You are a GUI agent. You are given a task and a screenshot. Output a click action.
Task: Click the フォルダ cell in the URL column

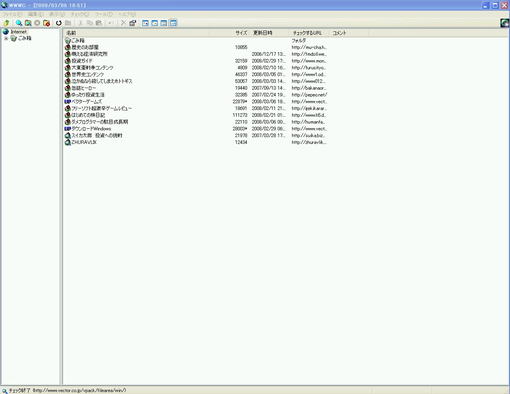coord(299,40)
